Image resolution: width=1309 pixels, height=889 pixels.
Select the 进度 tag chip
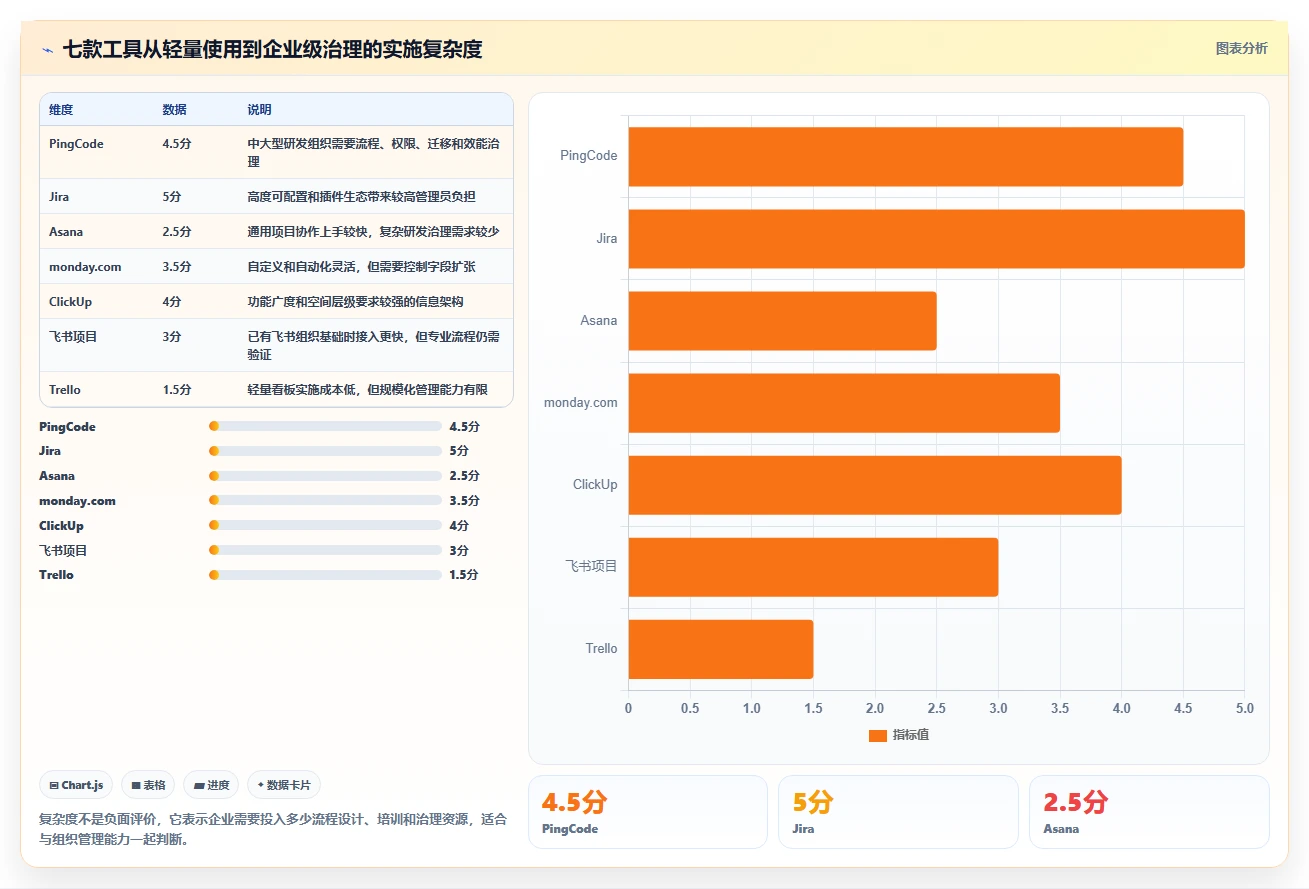[211, 785]
